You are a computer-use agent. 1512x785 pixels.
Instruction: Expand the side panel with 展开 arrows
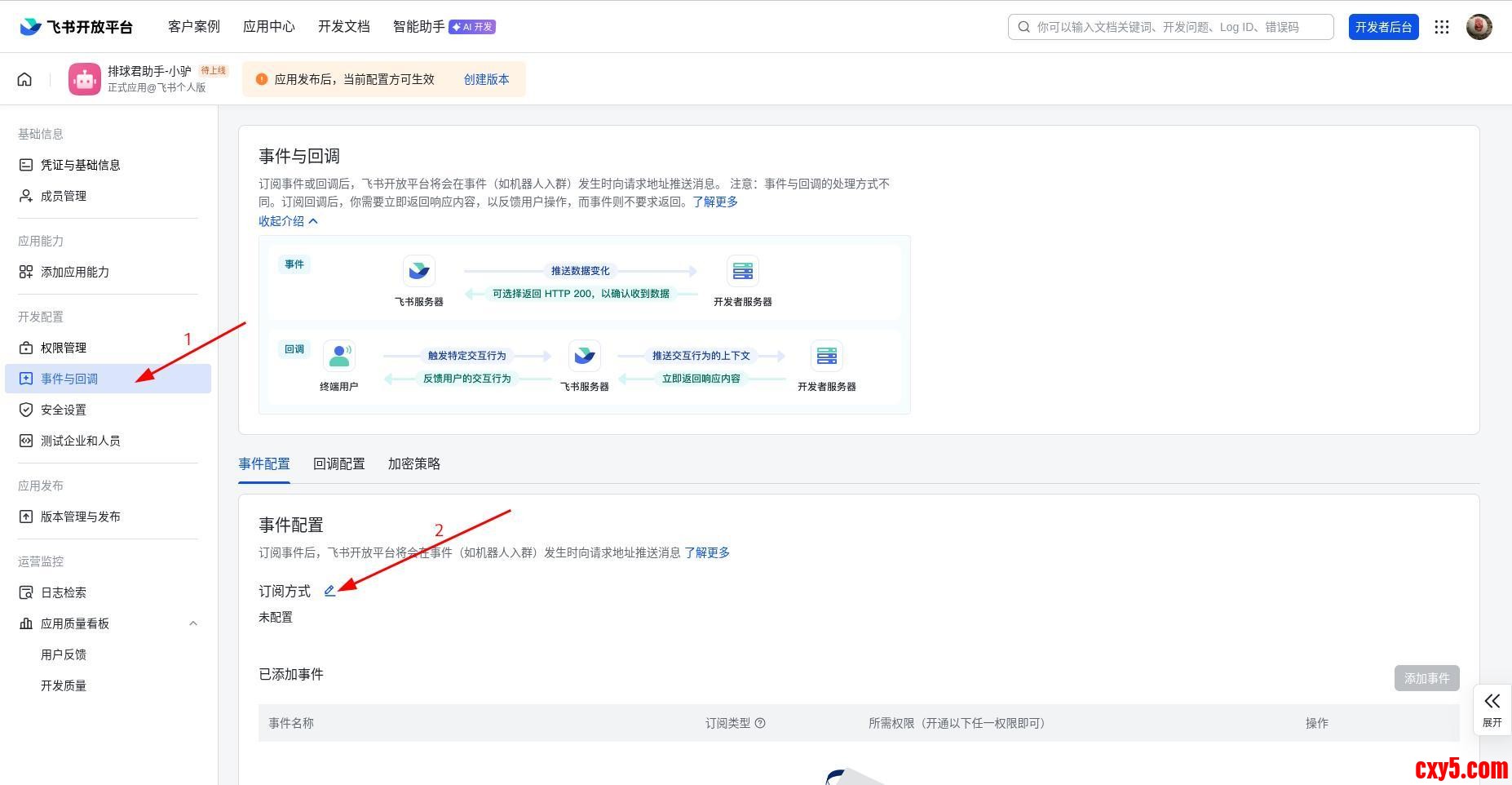pyautogui.click(x=1492, y=709)
